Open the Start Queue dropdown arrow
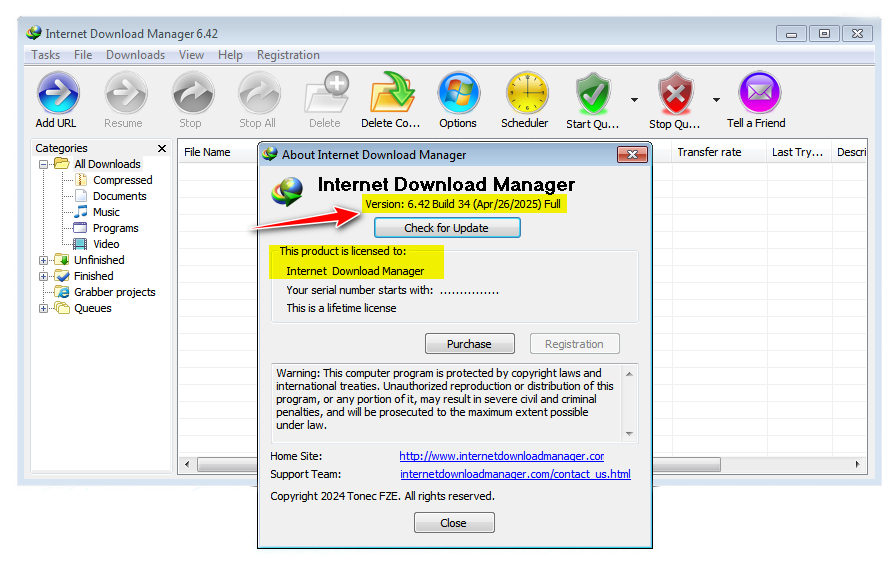 point(634,100)
